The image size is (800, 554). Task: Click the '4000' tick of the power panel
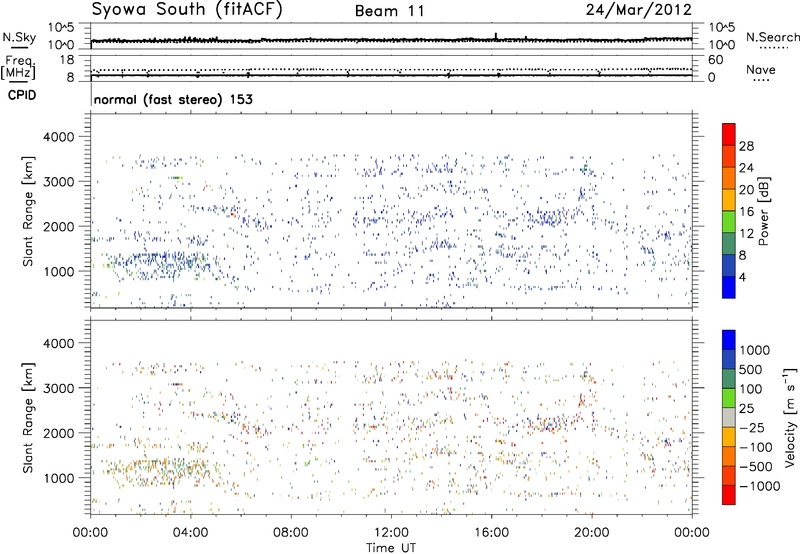pyautogui.click(x=59, y=137)
